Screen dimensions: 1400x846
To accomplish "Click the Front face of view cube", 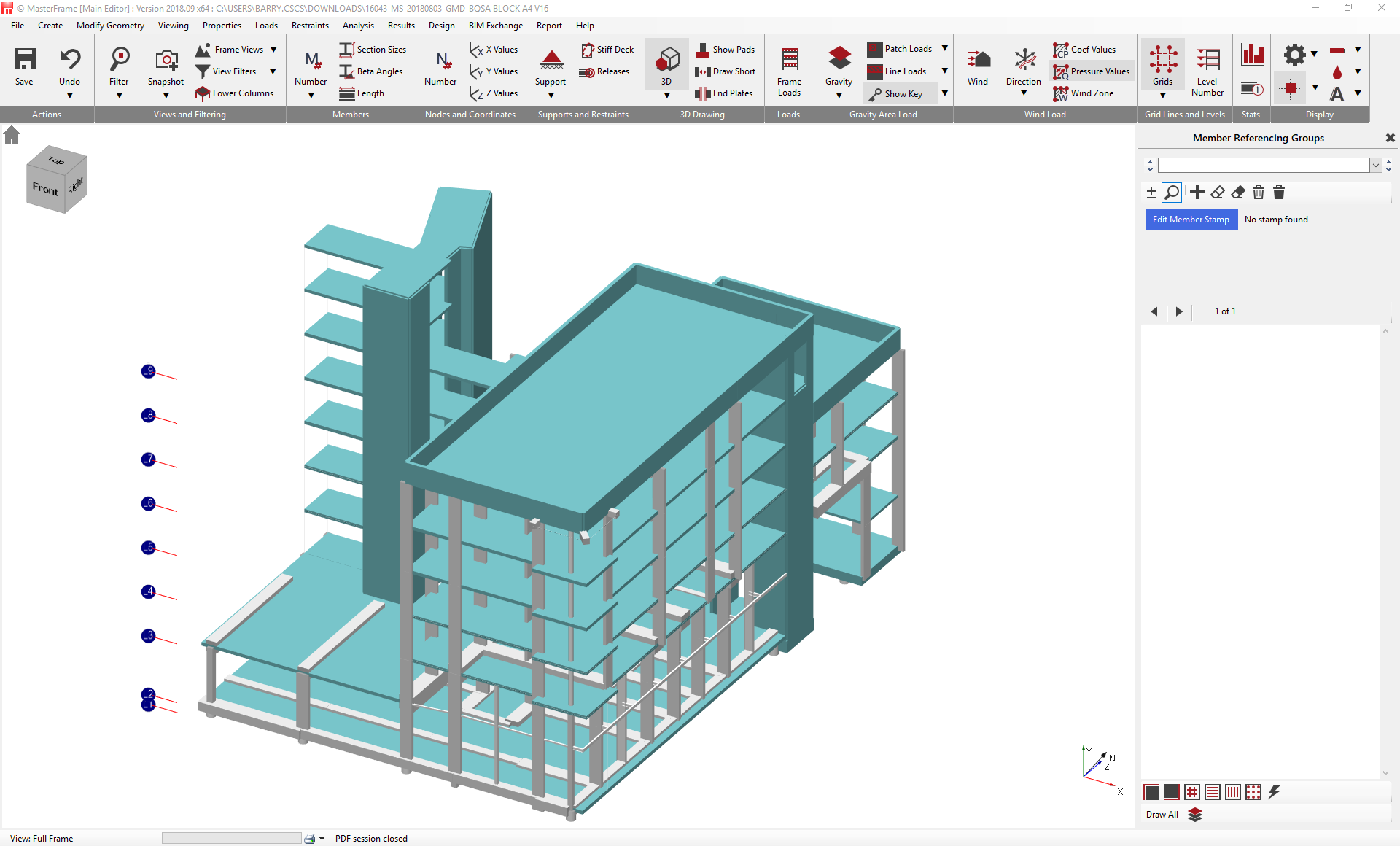I will 45,189.
